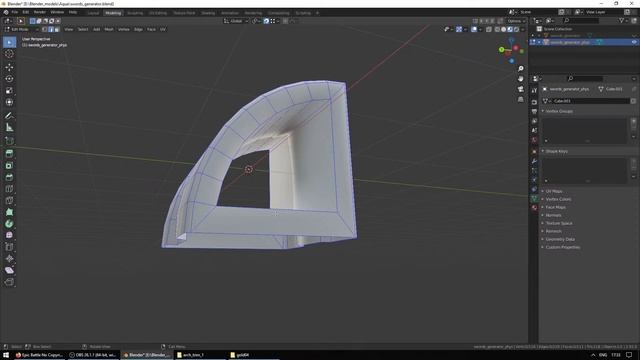This screenshot has width=640, height=360.
Task: Click the Windows Start button
Action: click(x=6, y=355)
